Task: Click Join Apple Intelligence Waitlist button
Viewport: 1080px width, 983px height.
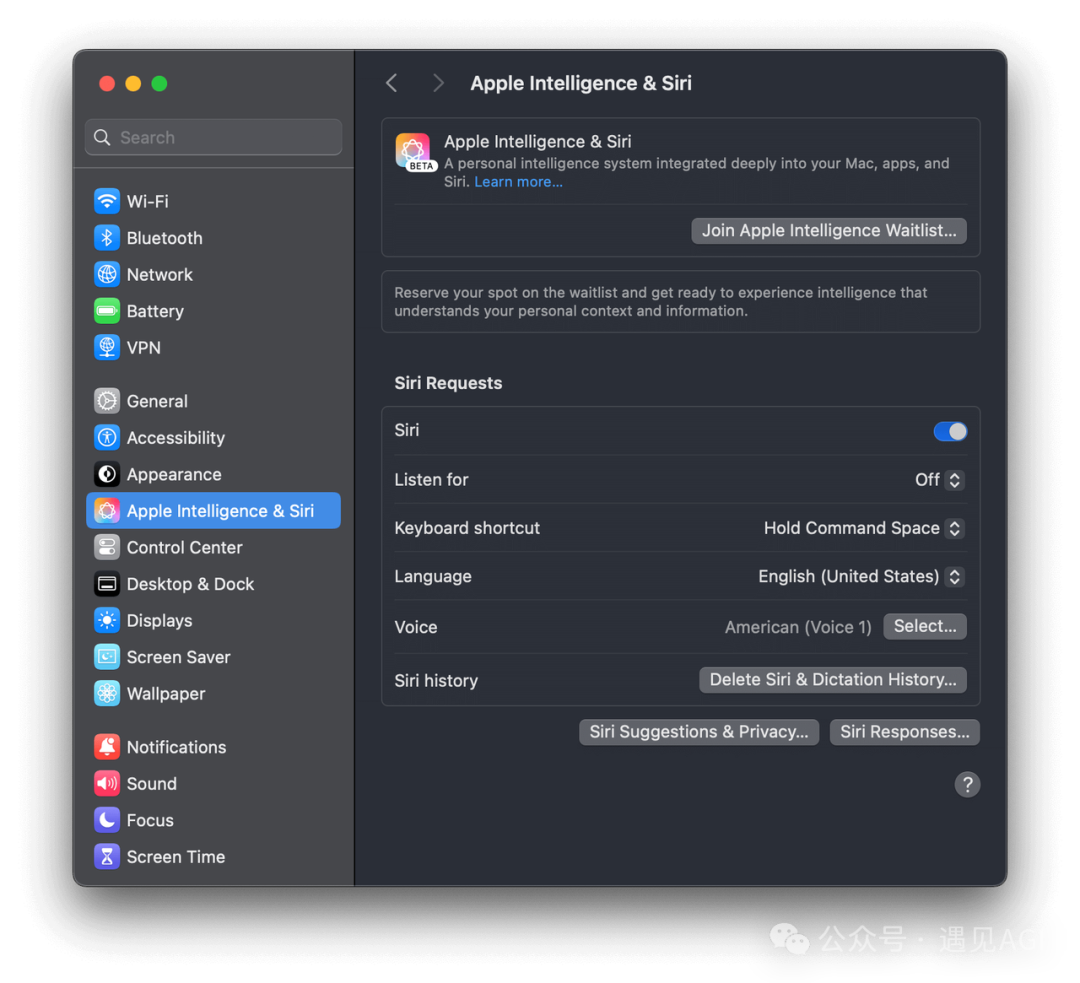Action: tap(829, 230)
